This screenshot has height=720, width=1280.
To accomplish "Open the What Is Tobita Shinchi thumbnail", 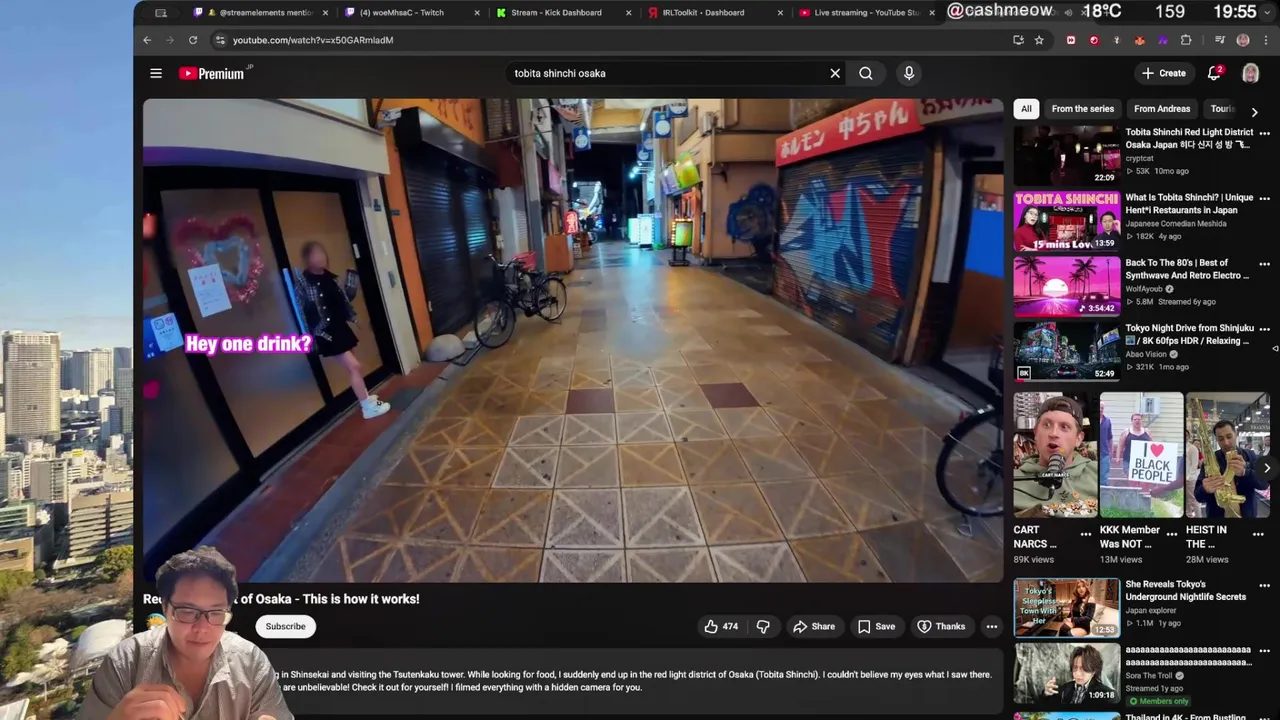I will click(1067, 221).
